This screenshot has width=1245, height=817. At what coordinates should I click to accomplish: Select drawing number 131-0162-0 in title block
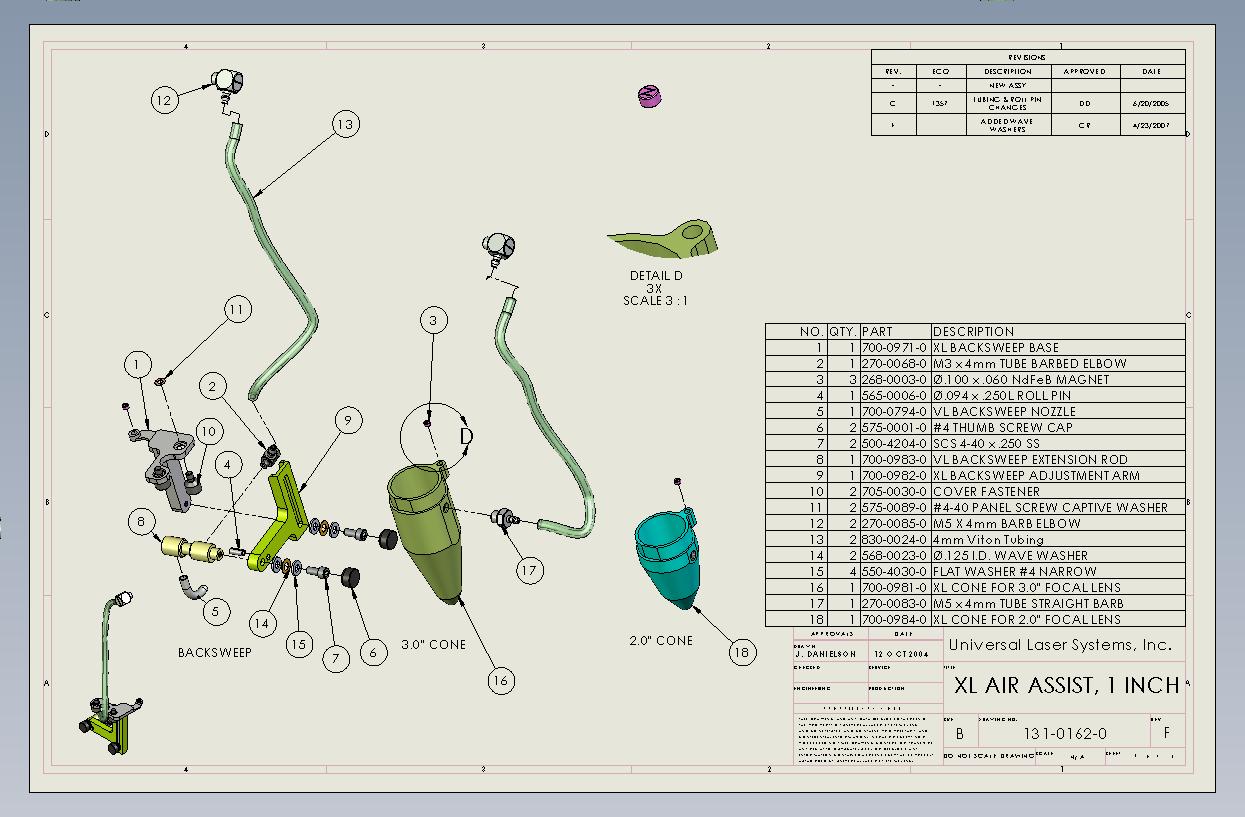click(x=1064, y=733)
